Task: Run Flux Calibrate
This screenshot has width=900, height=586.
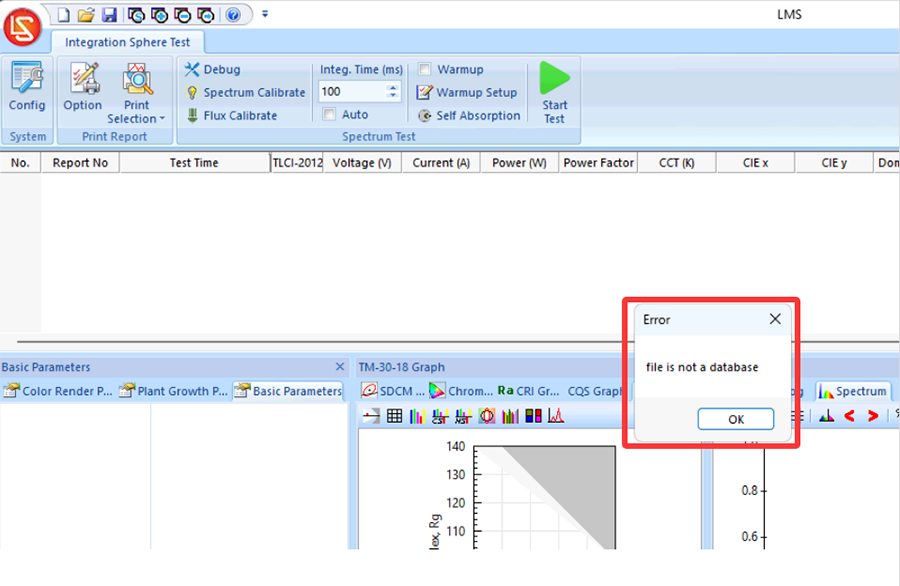Action: coord(231,116)
